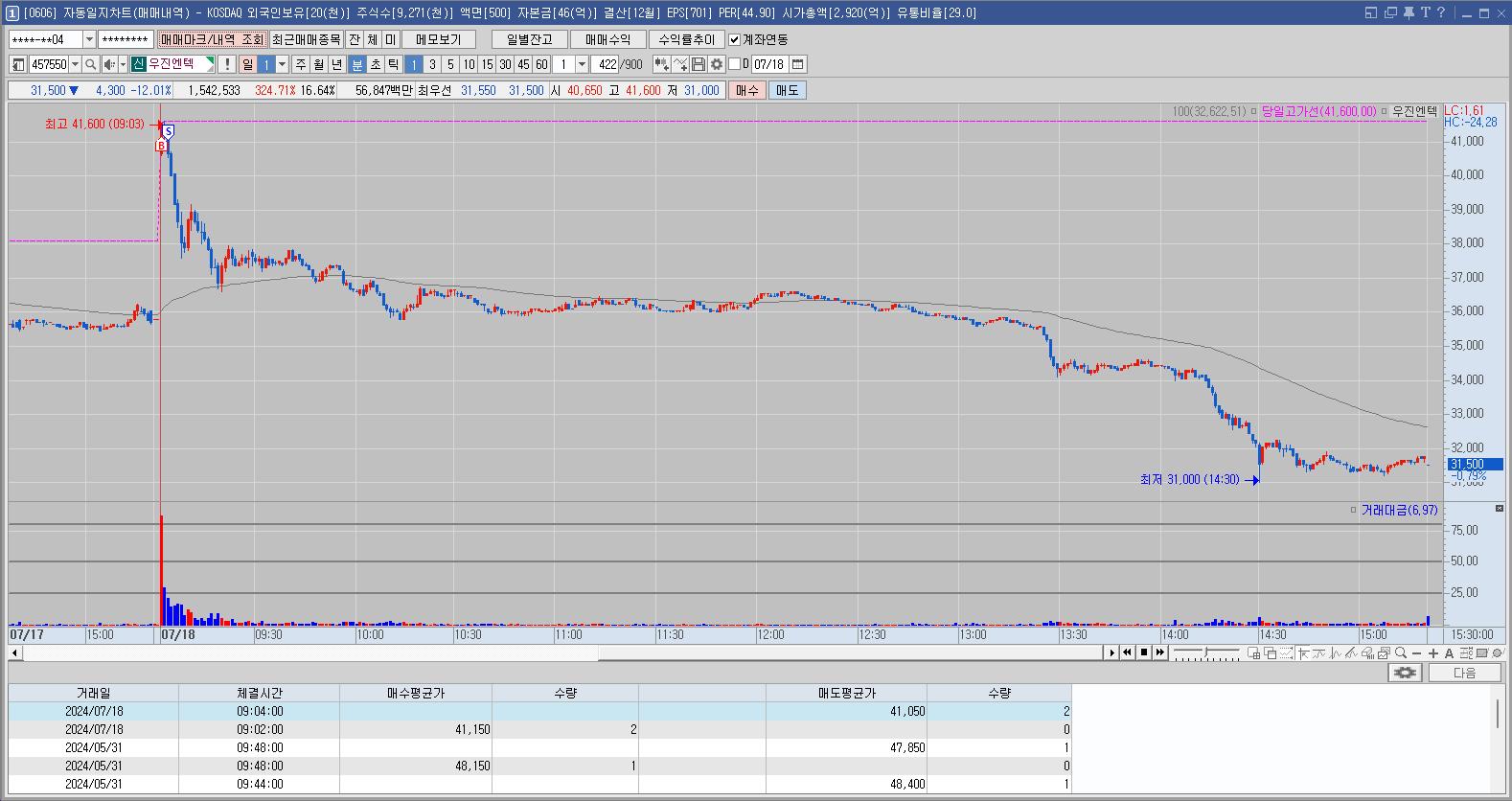This screenshot has height=801, width=1512.
Task: Click the candle count field showing 422
Action: click(x=606, y=64)
